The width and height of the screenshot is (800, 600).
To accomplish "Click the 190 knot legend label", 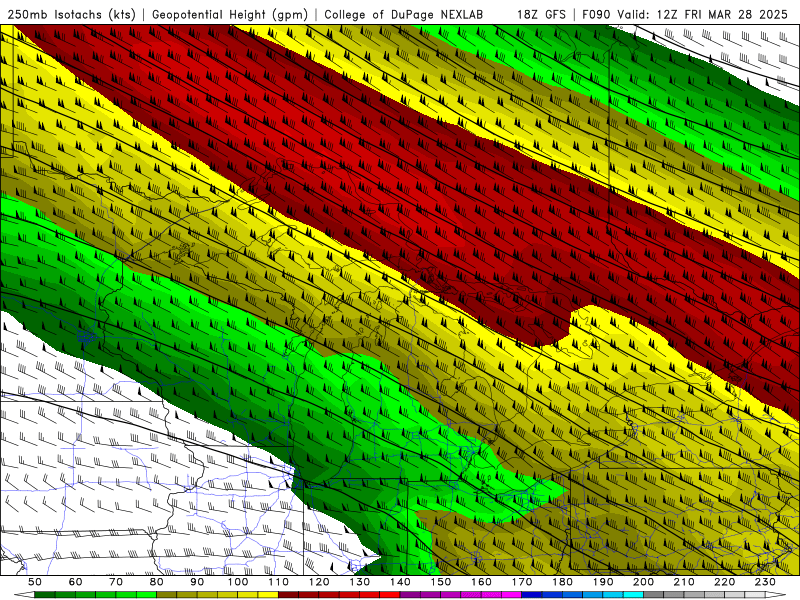I will [603, 582].
